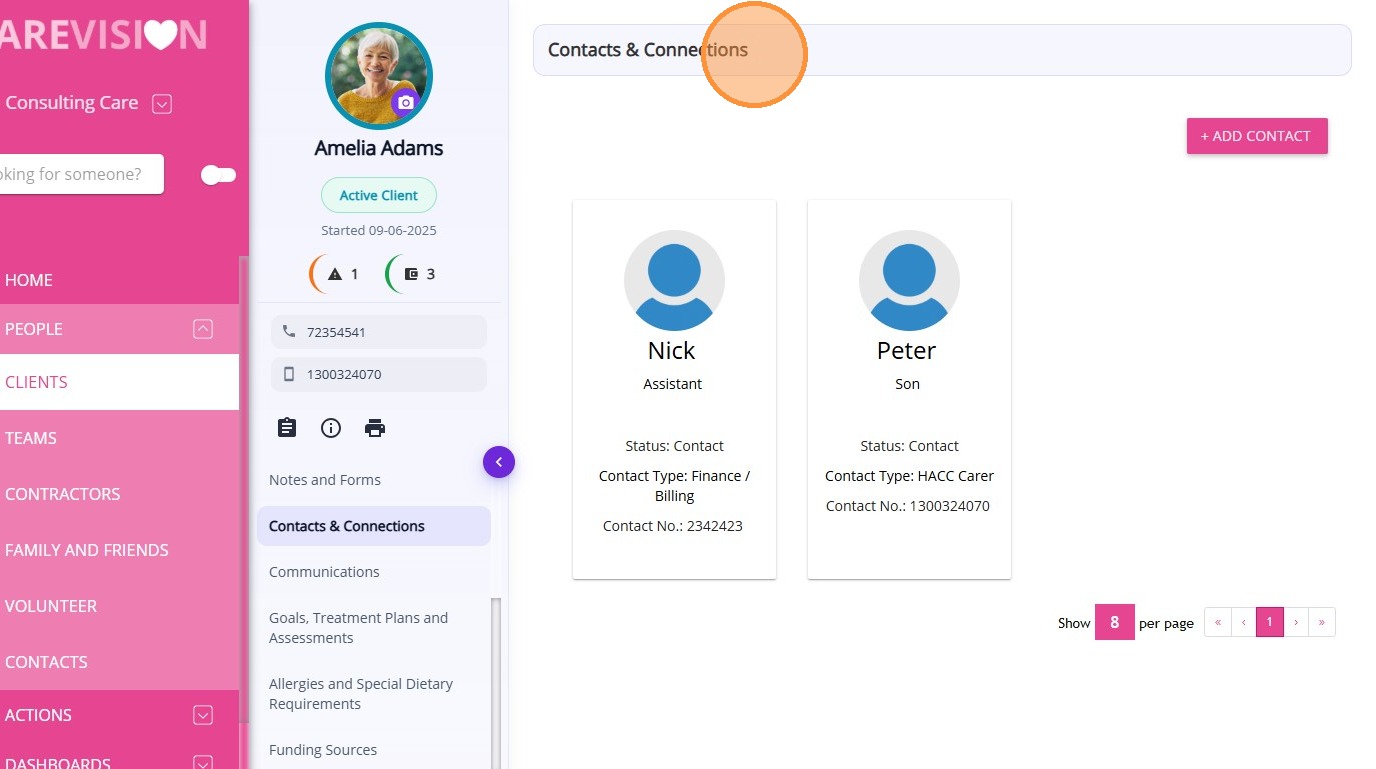1376x769 pixels.
Task: Click the wallet funding badge icon
Action: pyautogui.click(x=411, y=274)
